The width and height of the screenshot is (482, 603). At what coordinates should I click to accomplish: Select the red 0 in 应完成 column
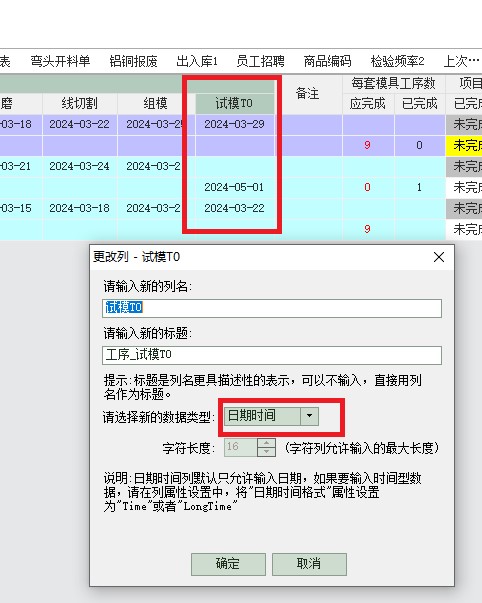coord(368,187)
